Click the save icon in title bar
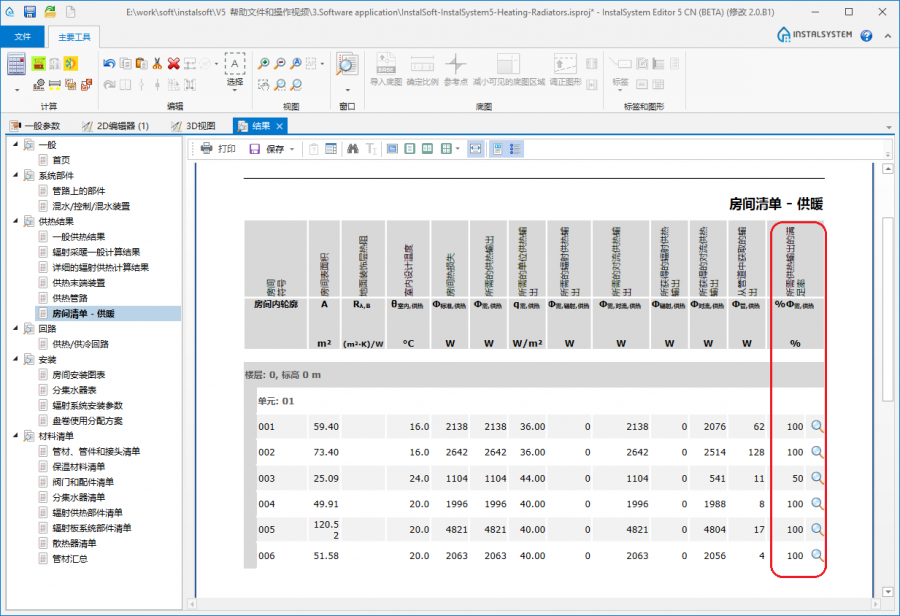This screenshot has height=616, width=900. [30, 11]
